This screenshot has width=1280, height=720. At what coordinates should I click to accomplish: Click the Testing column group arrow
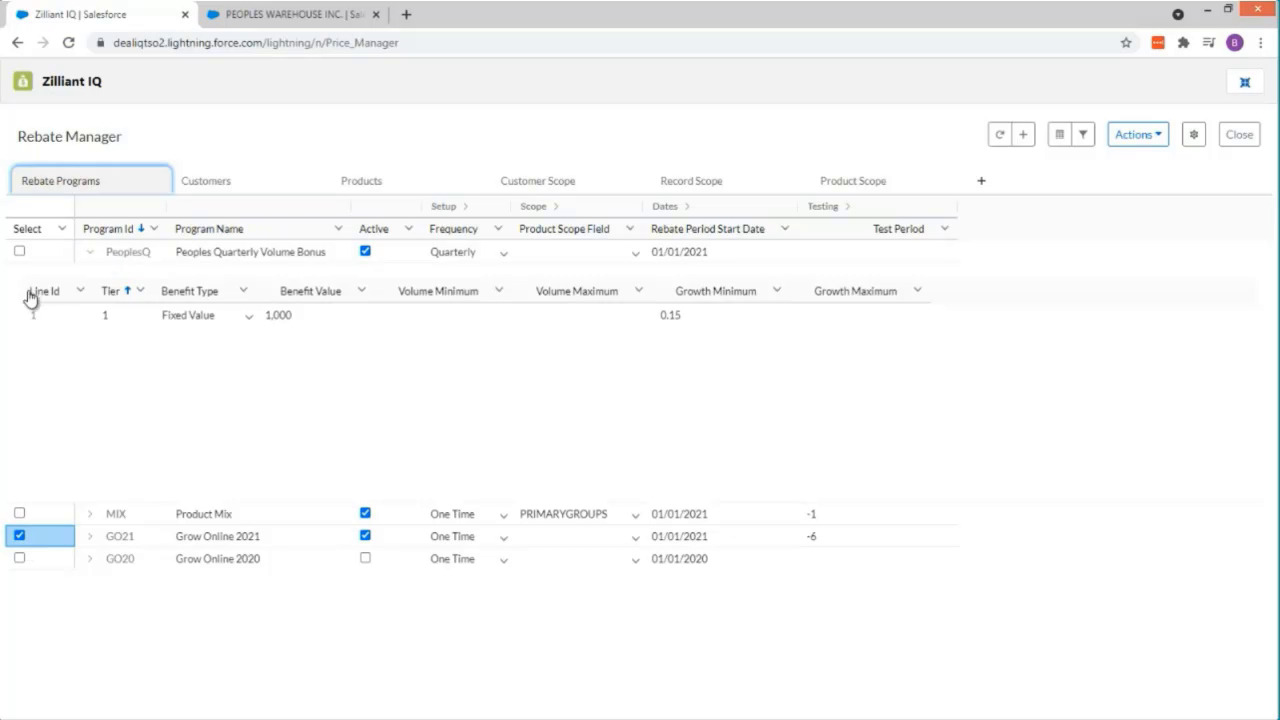coord(847,207)
